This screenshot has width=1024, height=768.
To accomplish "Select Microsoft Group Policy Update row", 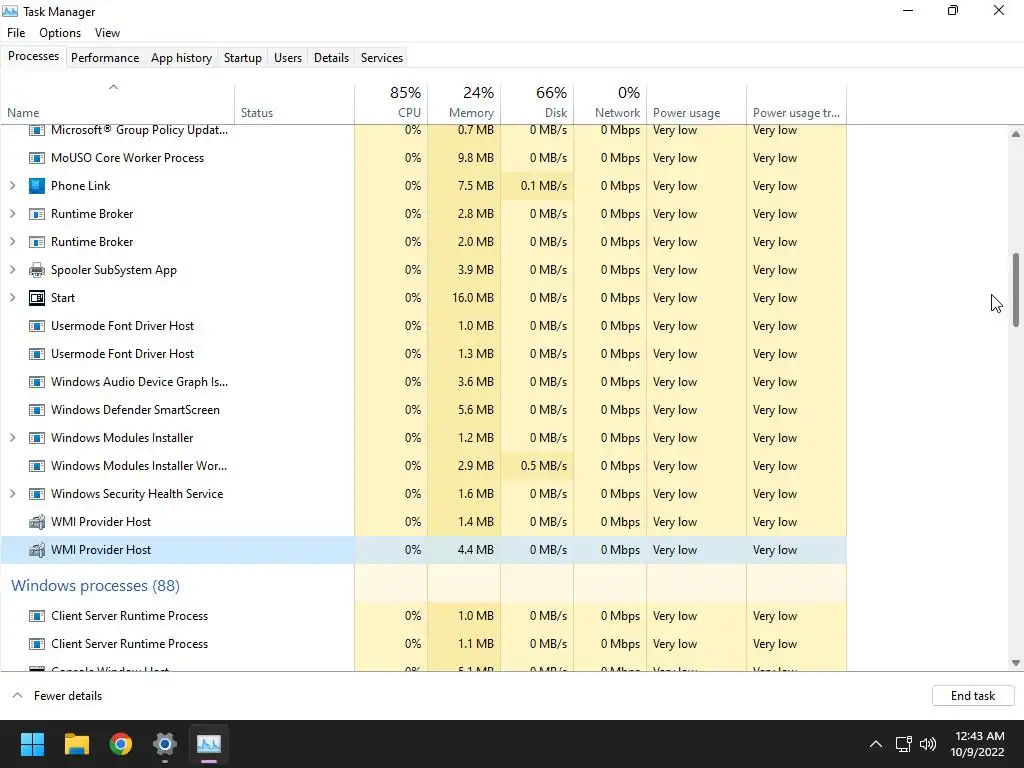I will (x=424, y=133).
